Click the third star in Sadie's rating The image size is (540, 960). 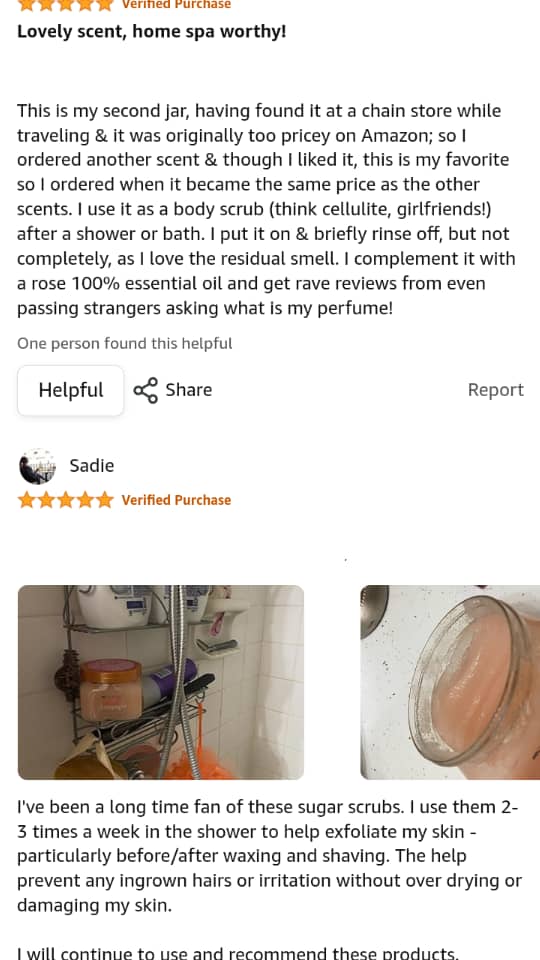tap(66, 500)
